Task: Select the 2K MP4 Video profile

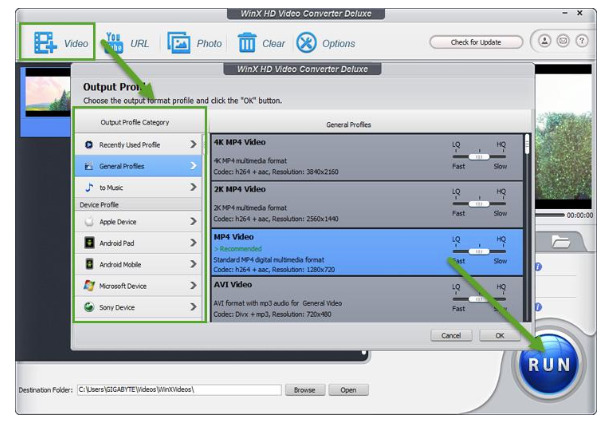Action: click(367, 204)
